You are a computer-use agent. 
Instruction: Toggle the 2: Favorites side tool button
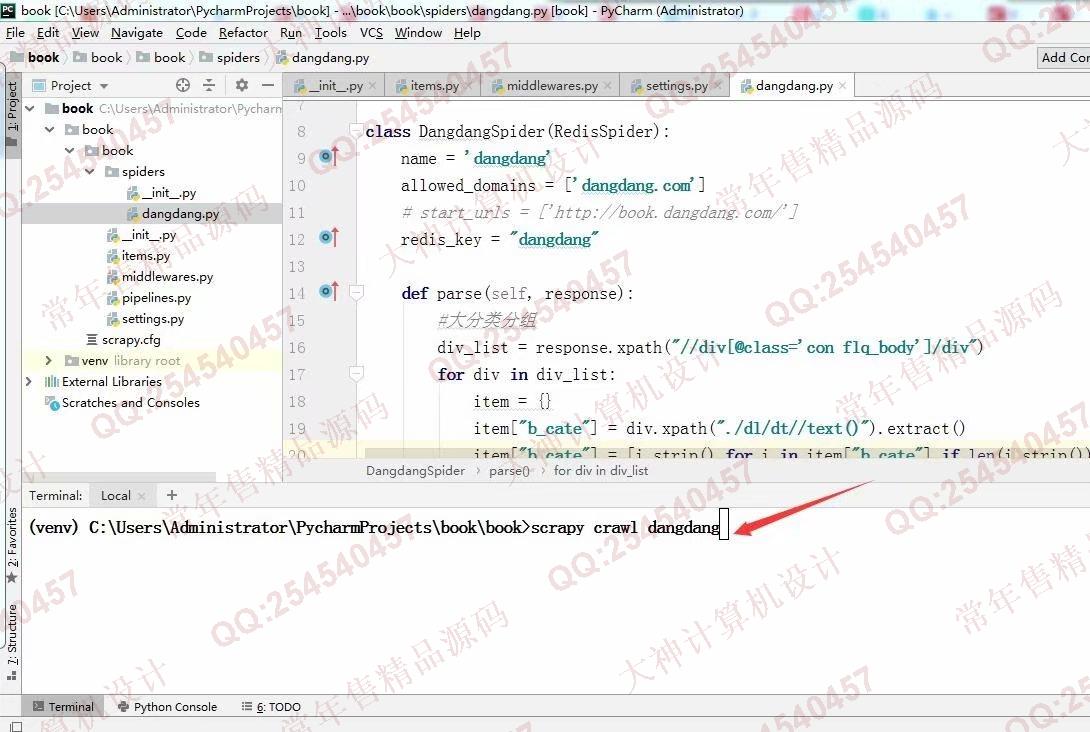pos(11,545)
